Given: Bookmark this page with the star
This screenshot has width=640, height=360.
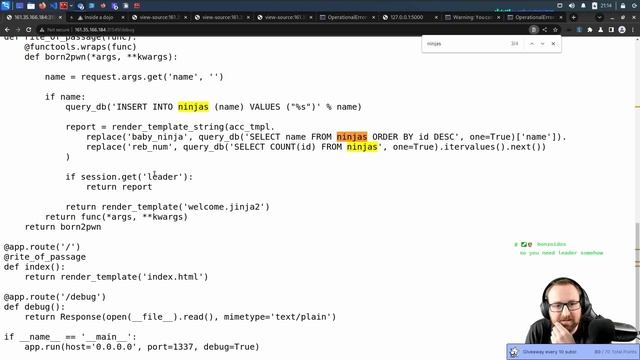Looking at the screenshot, I should (x=555, y=30).
